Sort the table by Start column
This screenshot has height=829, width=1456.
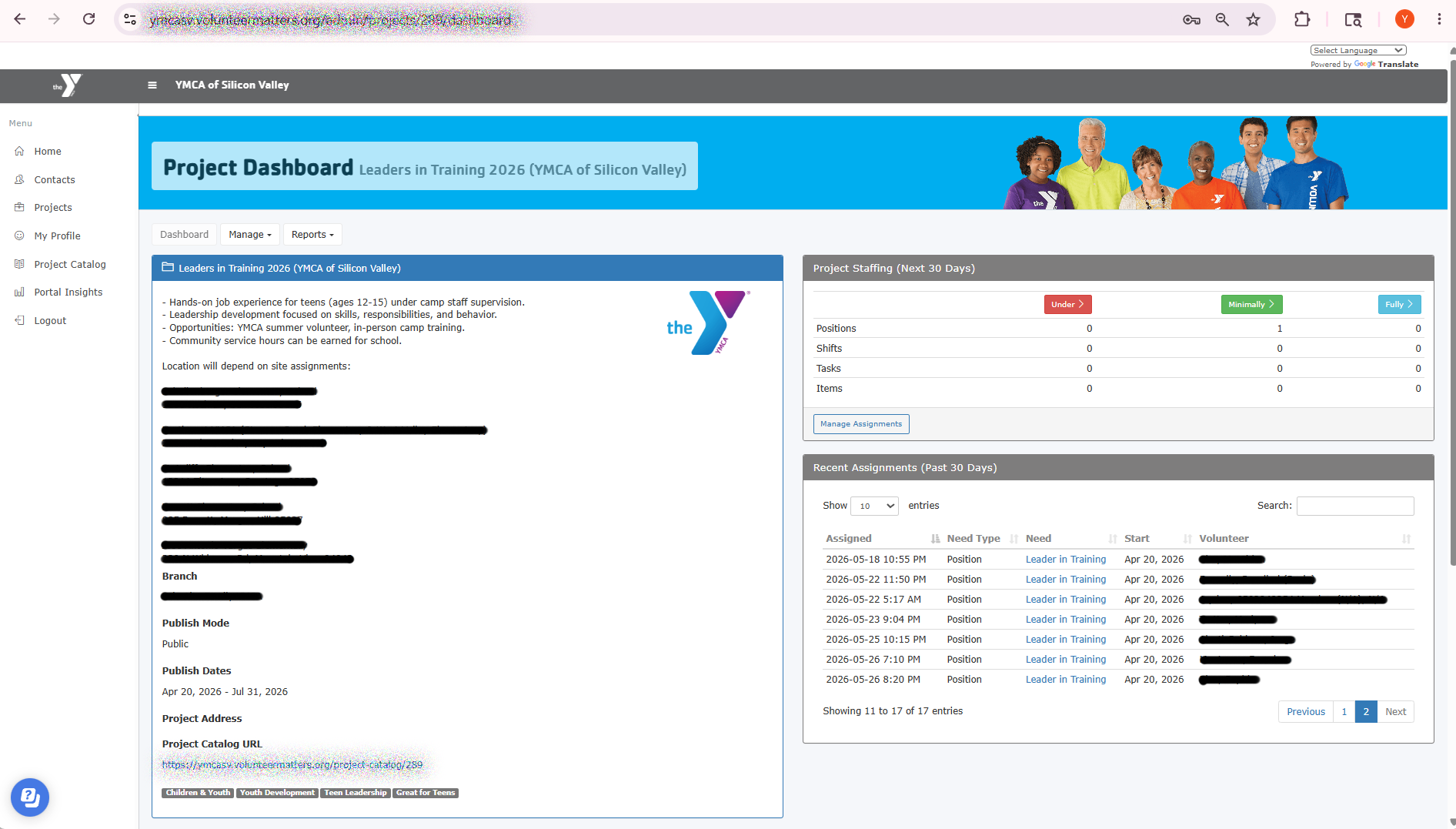point(1157,539)
